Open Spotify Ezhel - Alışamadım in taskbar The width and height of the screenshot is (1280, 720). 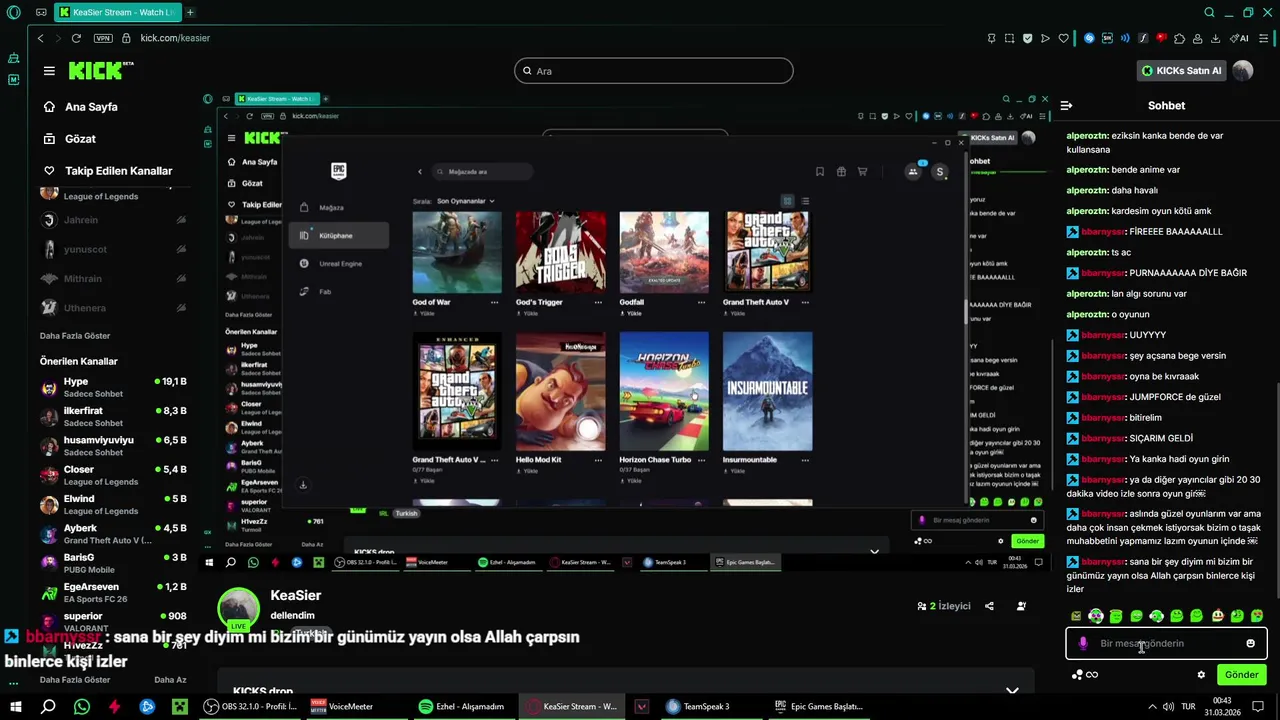click(x=463, y=706)
